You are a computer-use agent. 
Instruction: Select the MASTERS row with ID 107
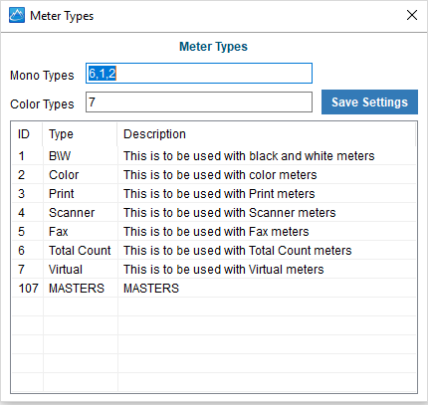click(214, 288)
